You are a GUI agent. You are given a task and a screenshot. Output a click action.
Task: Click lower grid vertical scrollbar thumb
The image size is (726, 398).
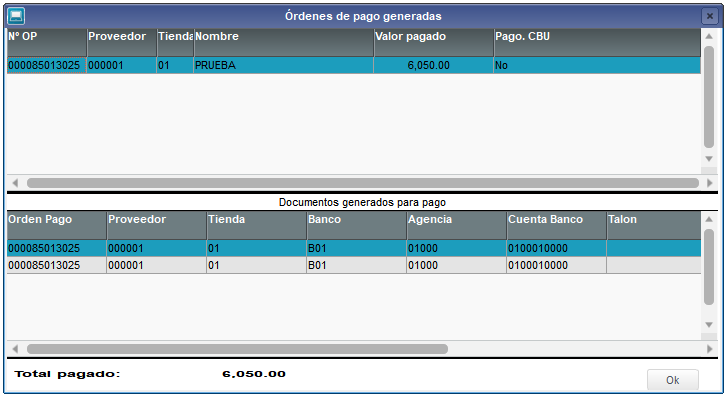[x=709, y=267]
